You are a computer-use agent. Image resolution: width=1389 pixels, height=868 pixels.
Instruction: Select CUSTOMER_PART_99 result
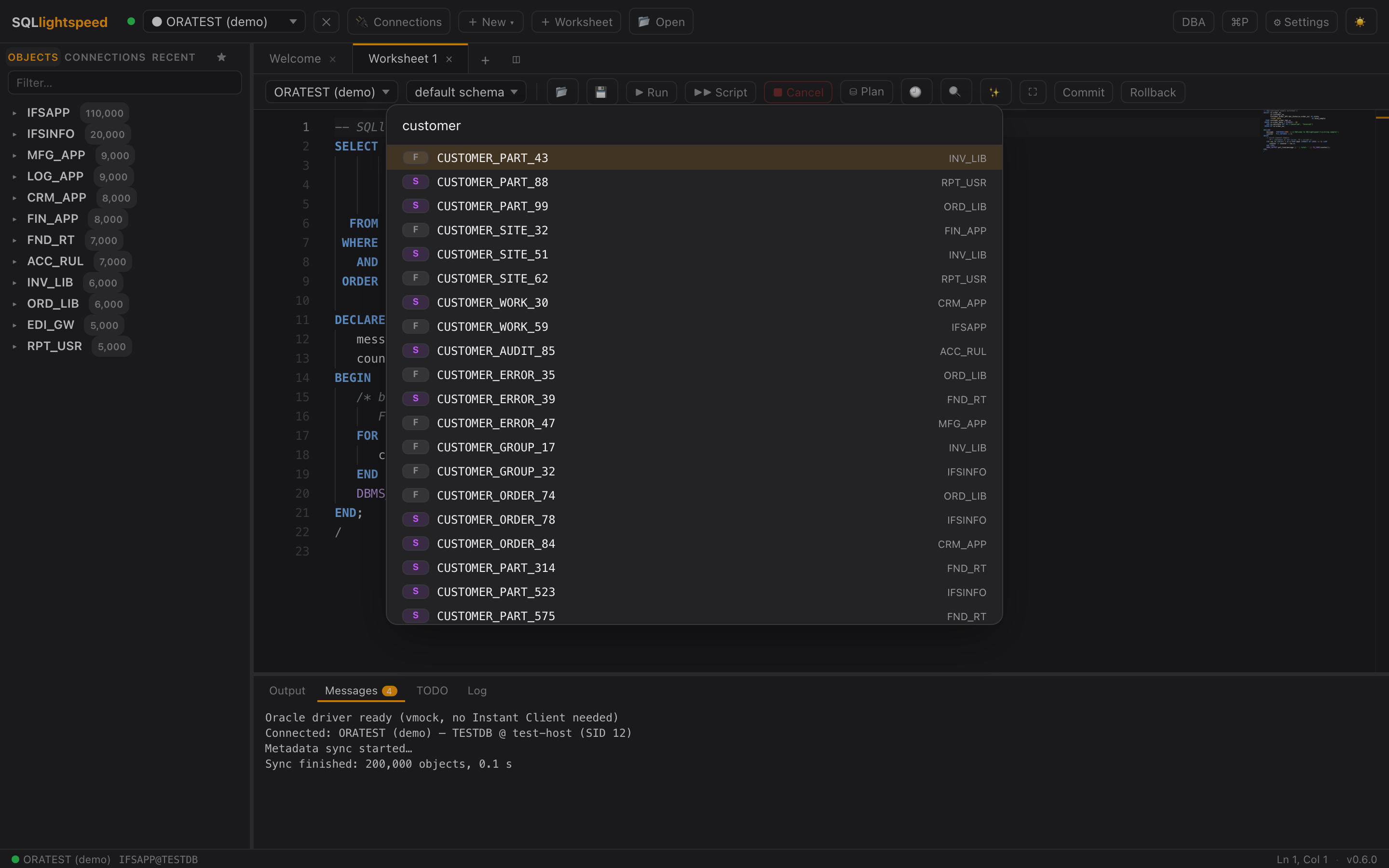click(x=694, y=205)
